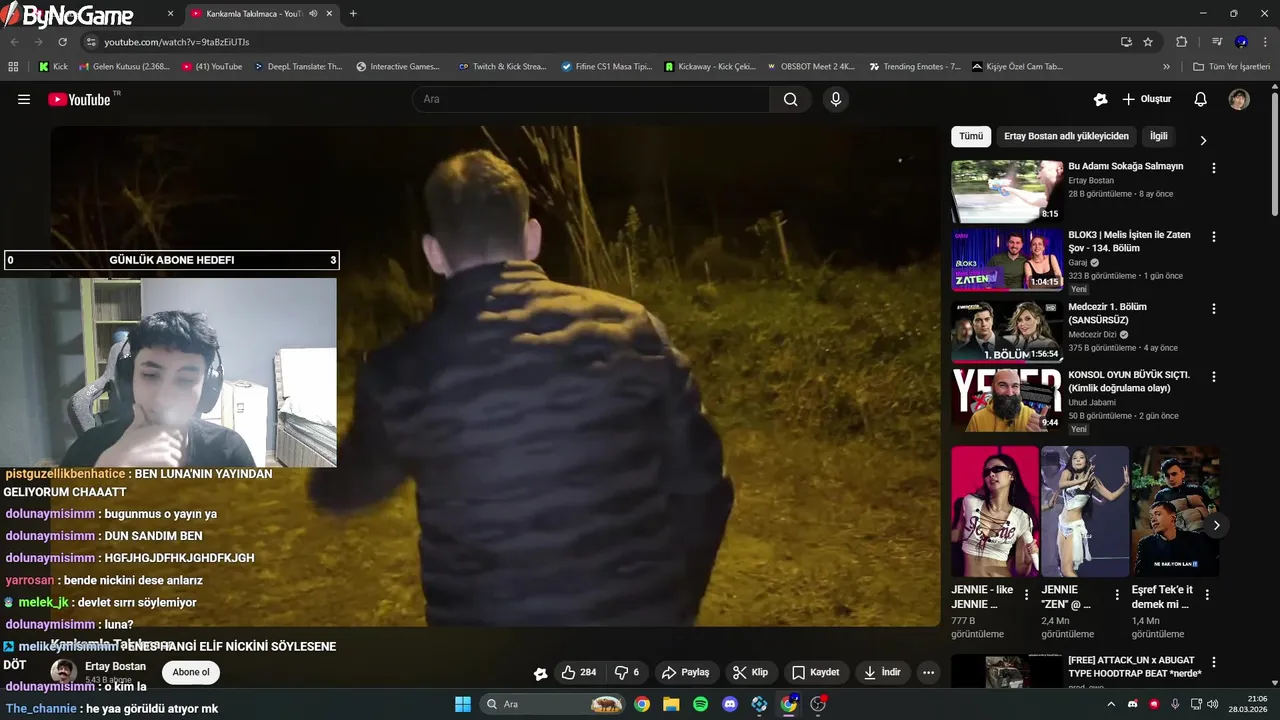The image size is (1280, 720).
Task: Expand filter chips with right arrow
Action: 1203,140
